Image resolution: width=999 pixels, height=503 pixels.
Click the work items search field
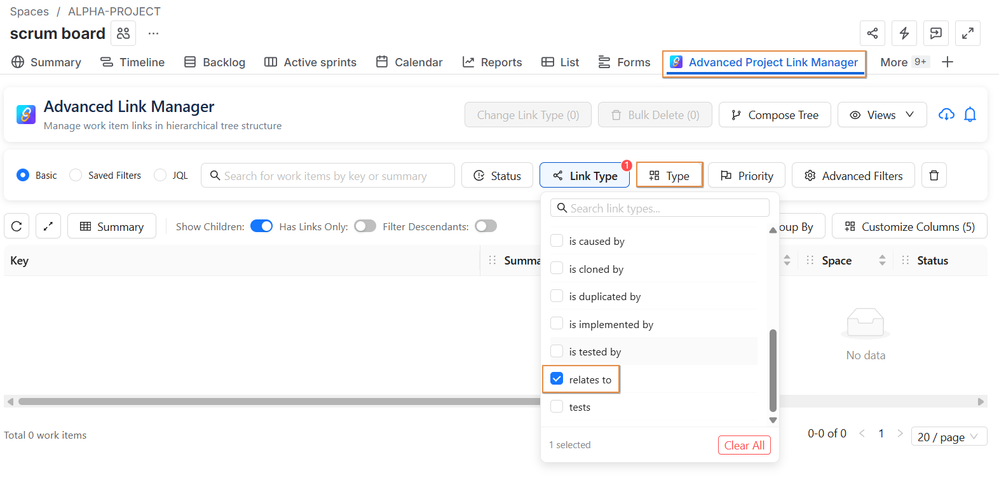pos(327,175)
